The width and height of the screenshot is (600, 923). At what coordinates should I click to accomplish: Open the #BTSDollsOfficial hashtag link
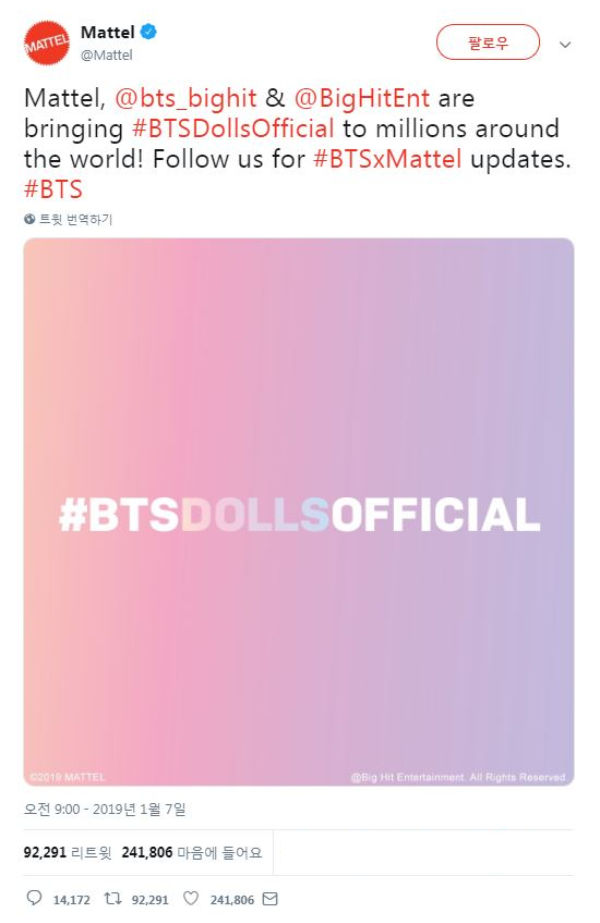coord(233,129)
